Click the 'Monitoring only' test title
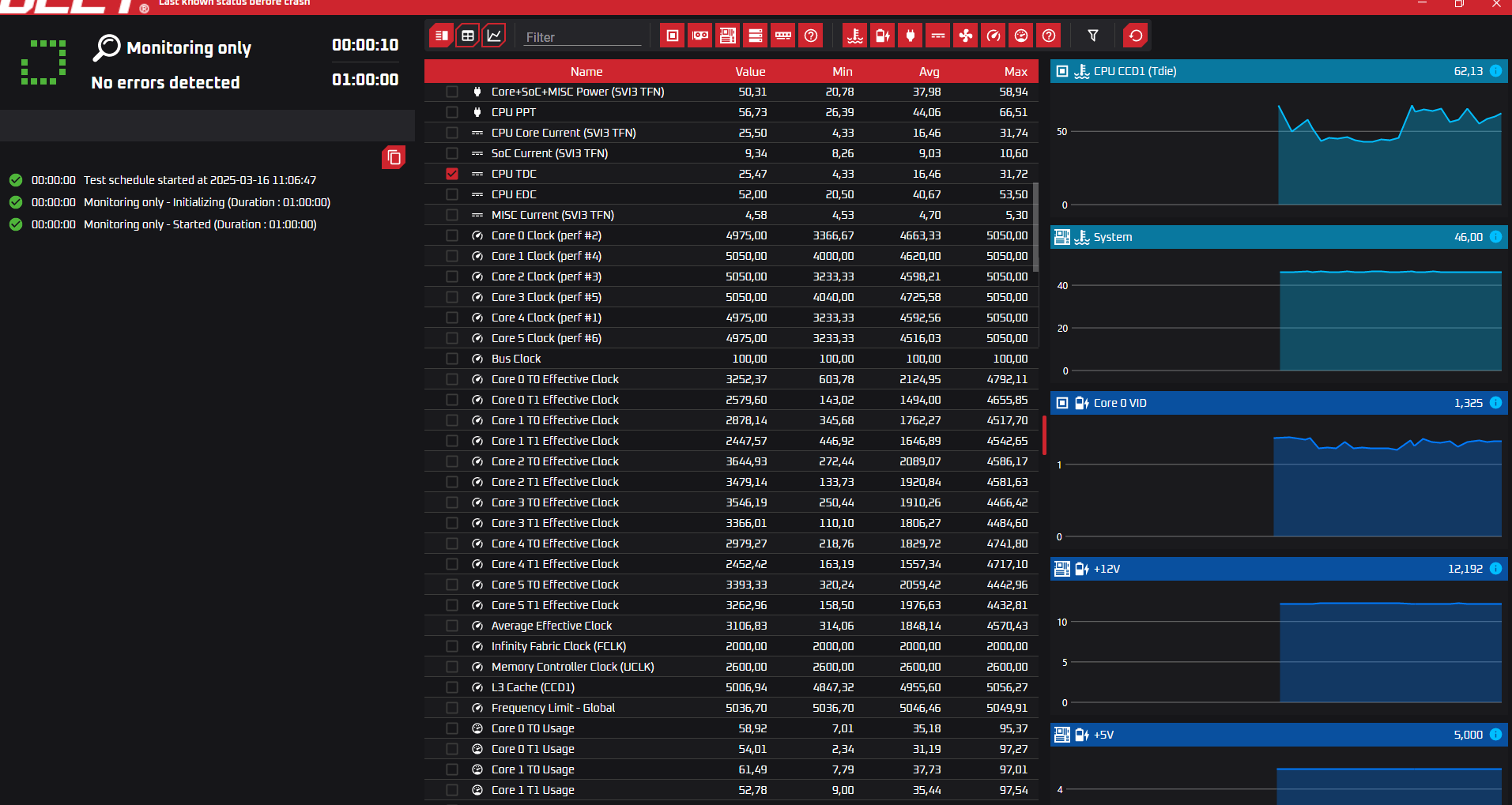This screenshot has height=805, width=1512. coord(189,48)
